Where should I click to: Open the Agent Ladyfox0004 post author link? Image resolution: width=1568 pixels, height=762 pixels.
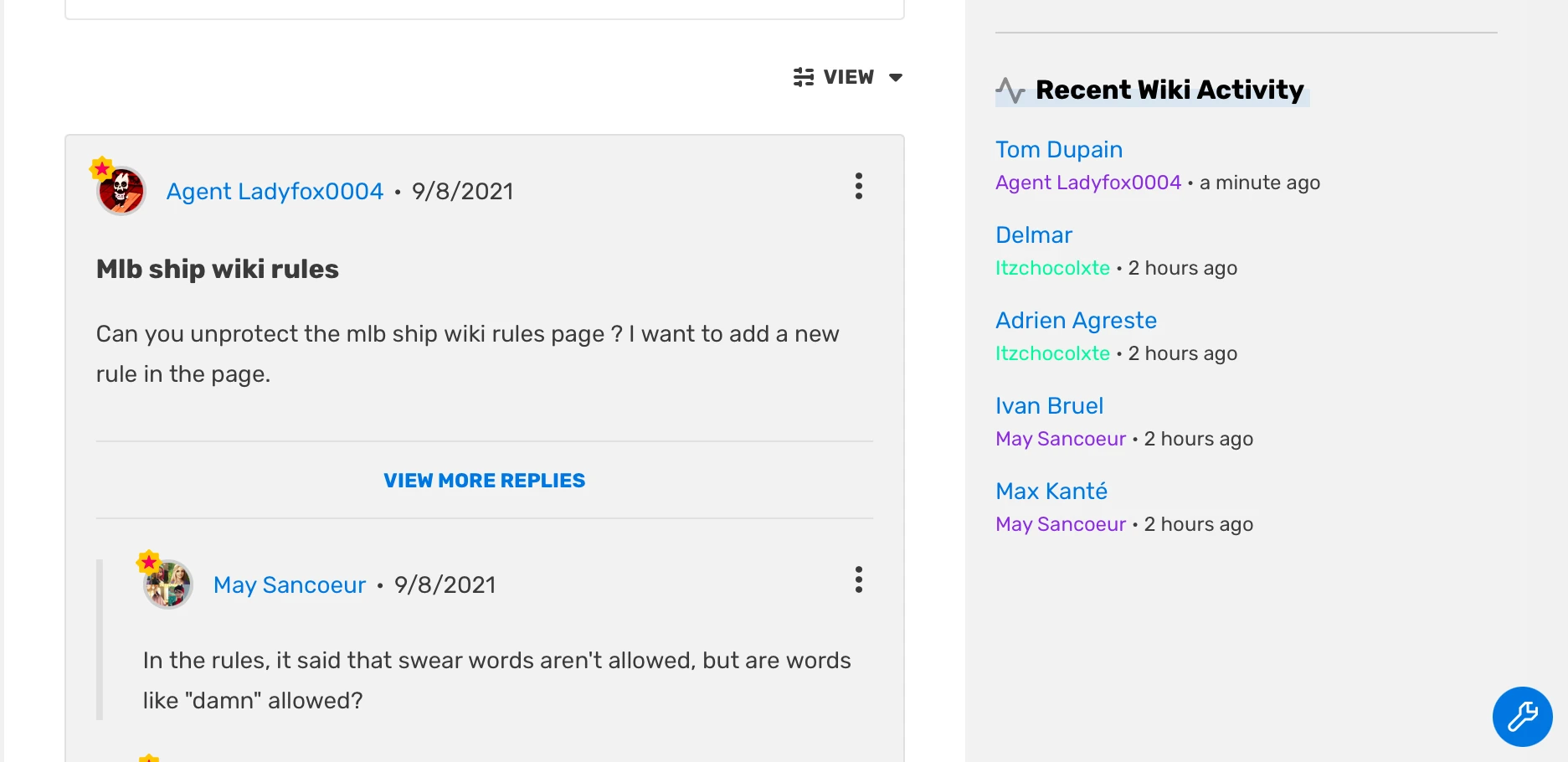tap(275, 192)
